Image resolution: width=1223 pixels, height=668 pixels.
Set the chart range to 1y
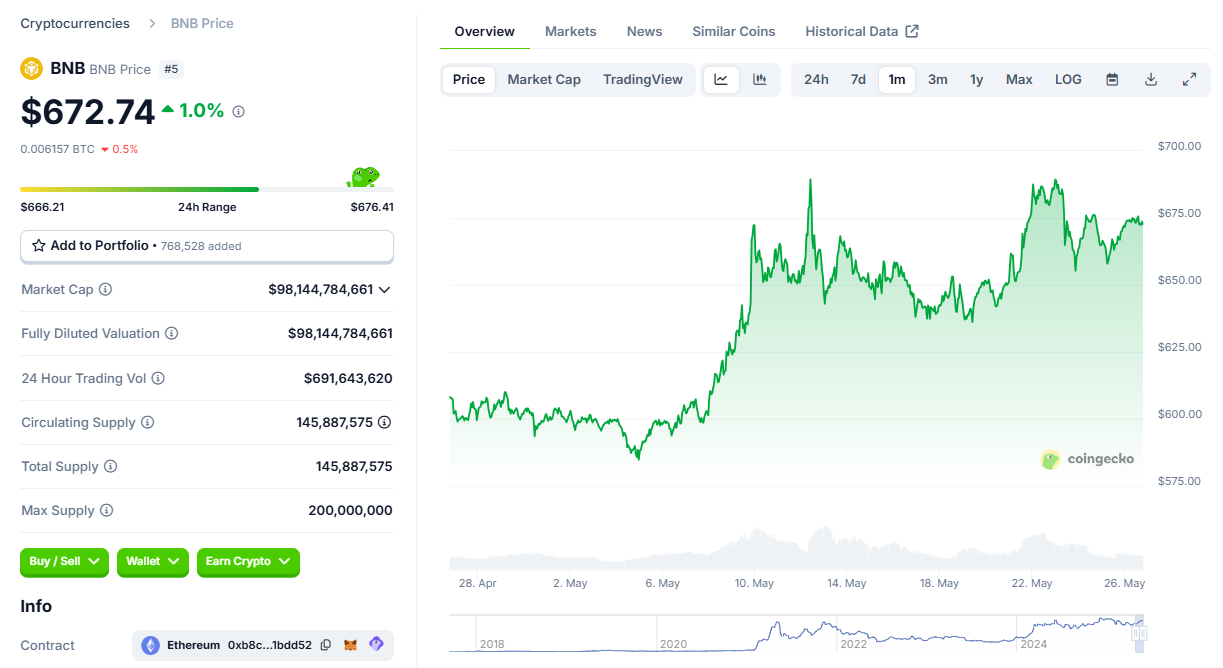click(977, 79)
